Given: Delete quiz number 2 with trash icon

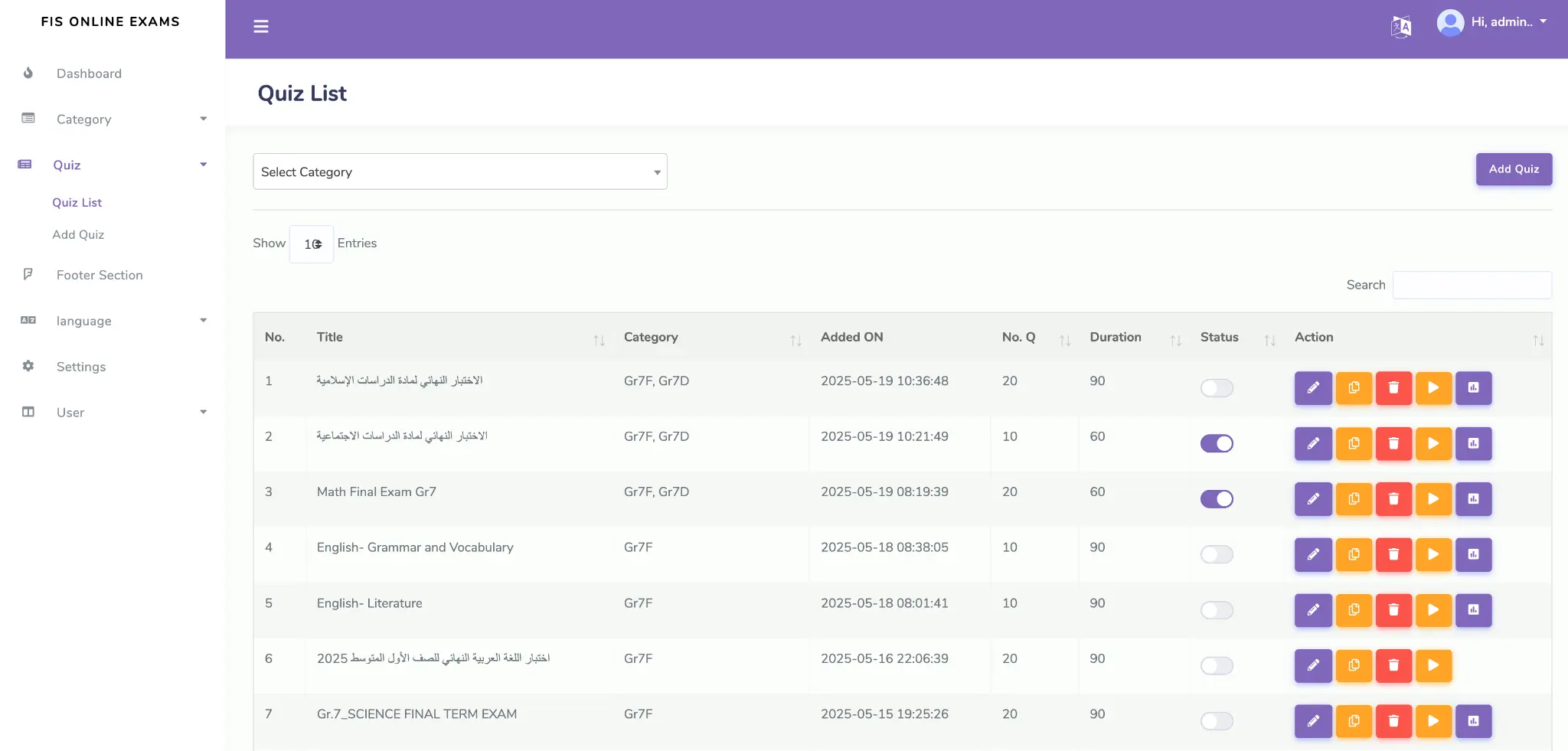Looking at the screenshot, I should [x=1393, y=443].
